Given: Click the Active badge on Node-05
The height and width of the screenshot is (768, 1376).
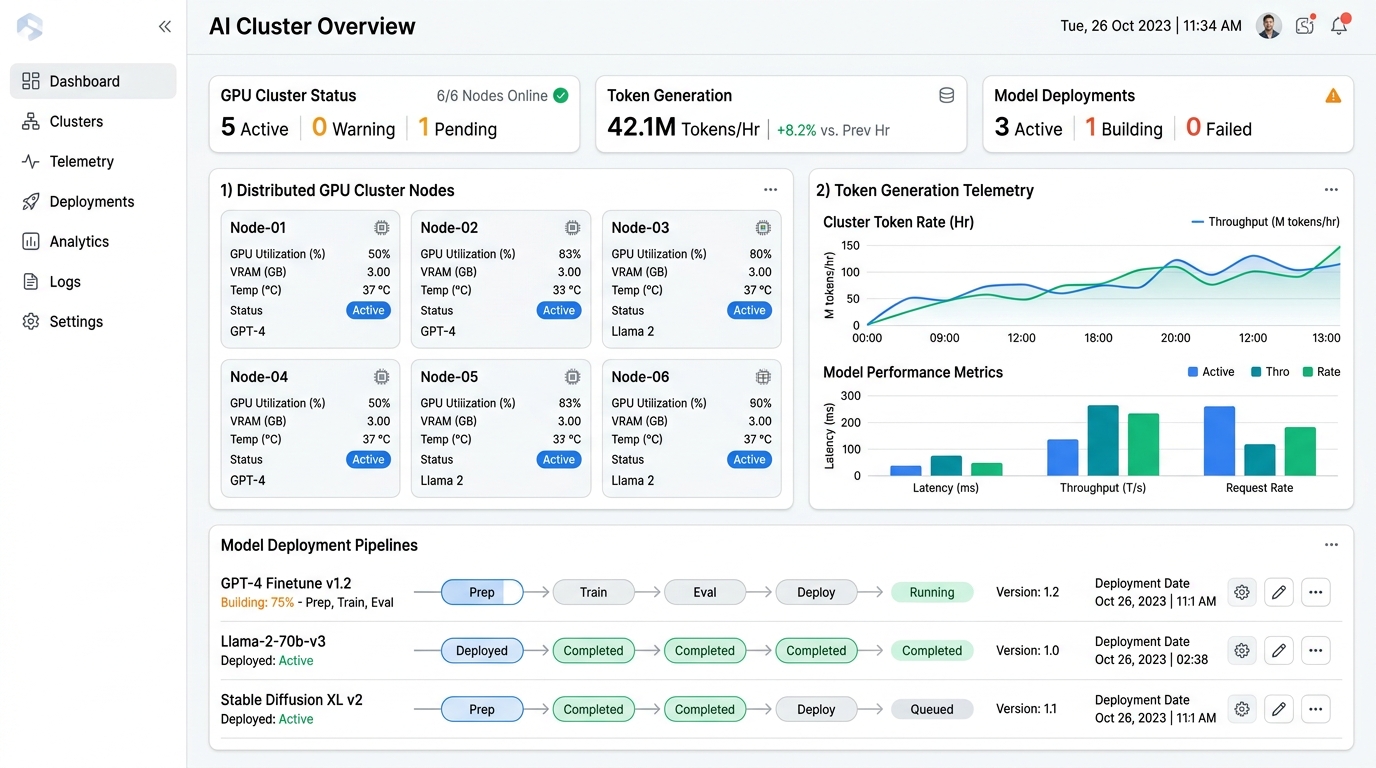Looking at the screenshot, I should point(559,459).
